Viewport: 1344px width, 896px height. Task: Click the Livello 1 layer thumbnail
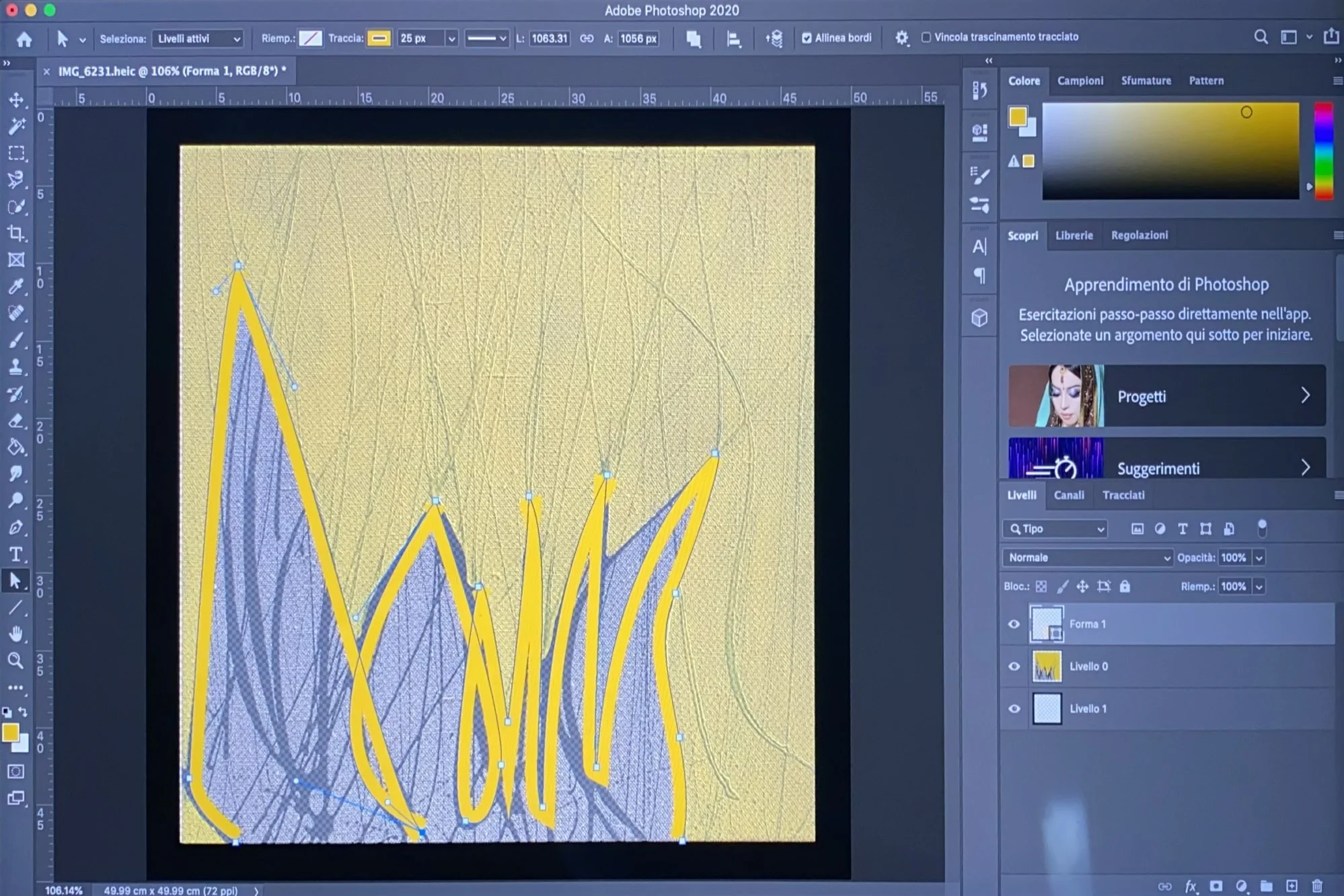click(1047, 709)
